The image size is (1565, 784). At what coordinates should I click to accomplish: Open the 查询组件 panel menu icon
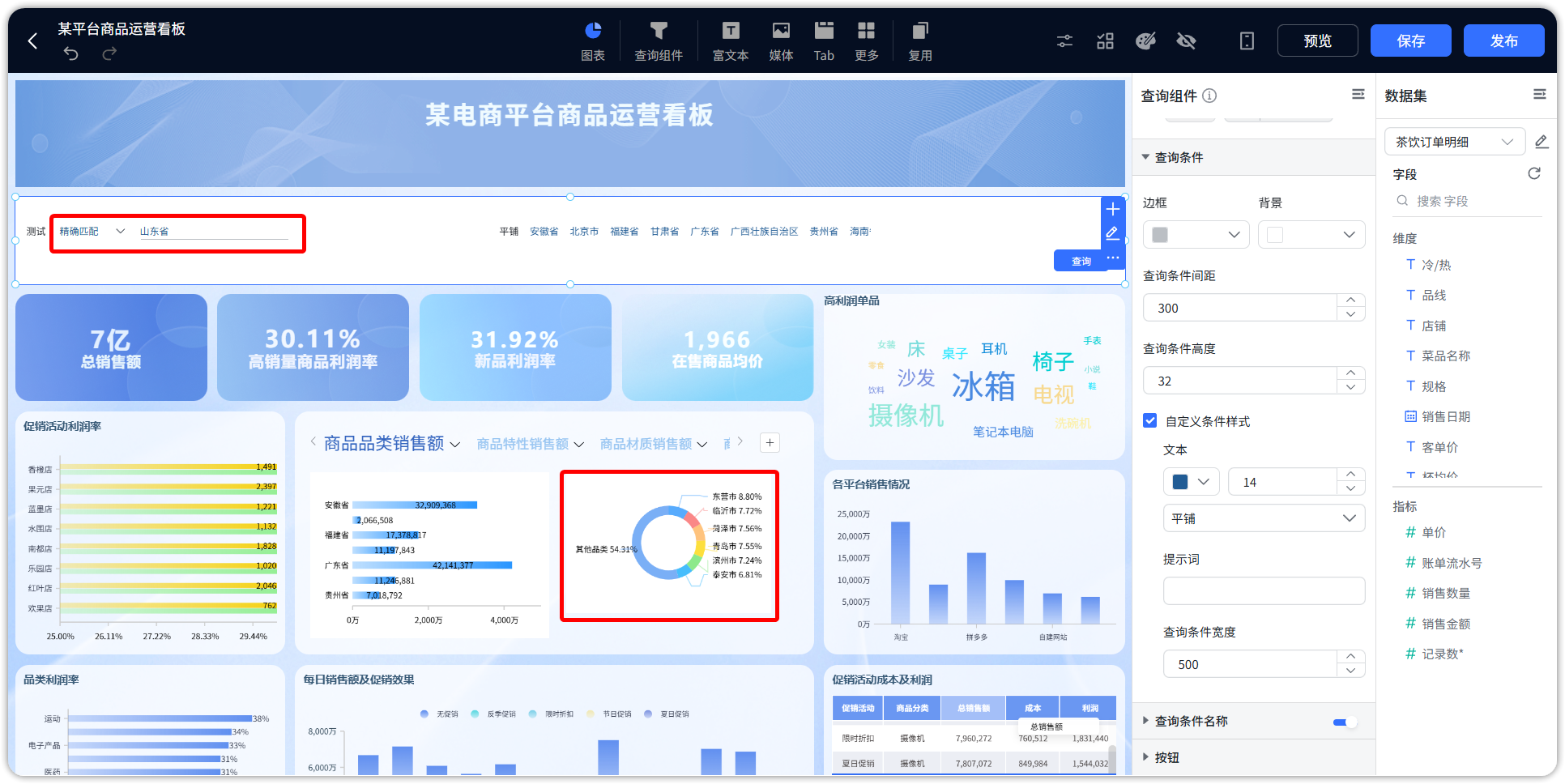pyautogui.click(x=1358, y=95)
